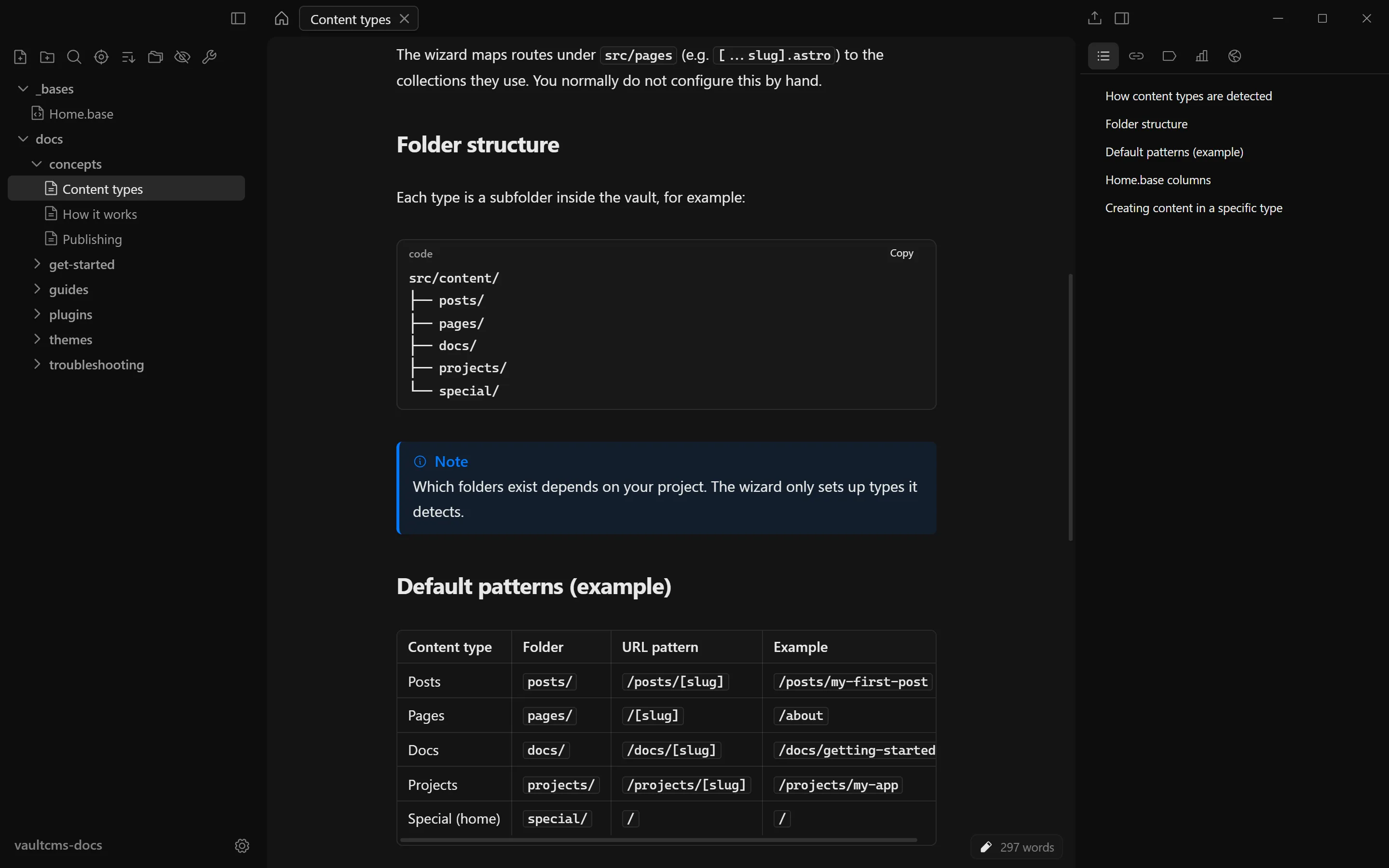Toggle the left sidebar panel icon
This screenshot has height=868, width=1389.
[x=238, y=18]
